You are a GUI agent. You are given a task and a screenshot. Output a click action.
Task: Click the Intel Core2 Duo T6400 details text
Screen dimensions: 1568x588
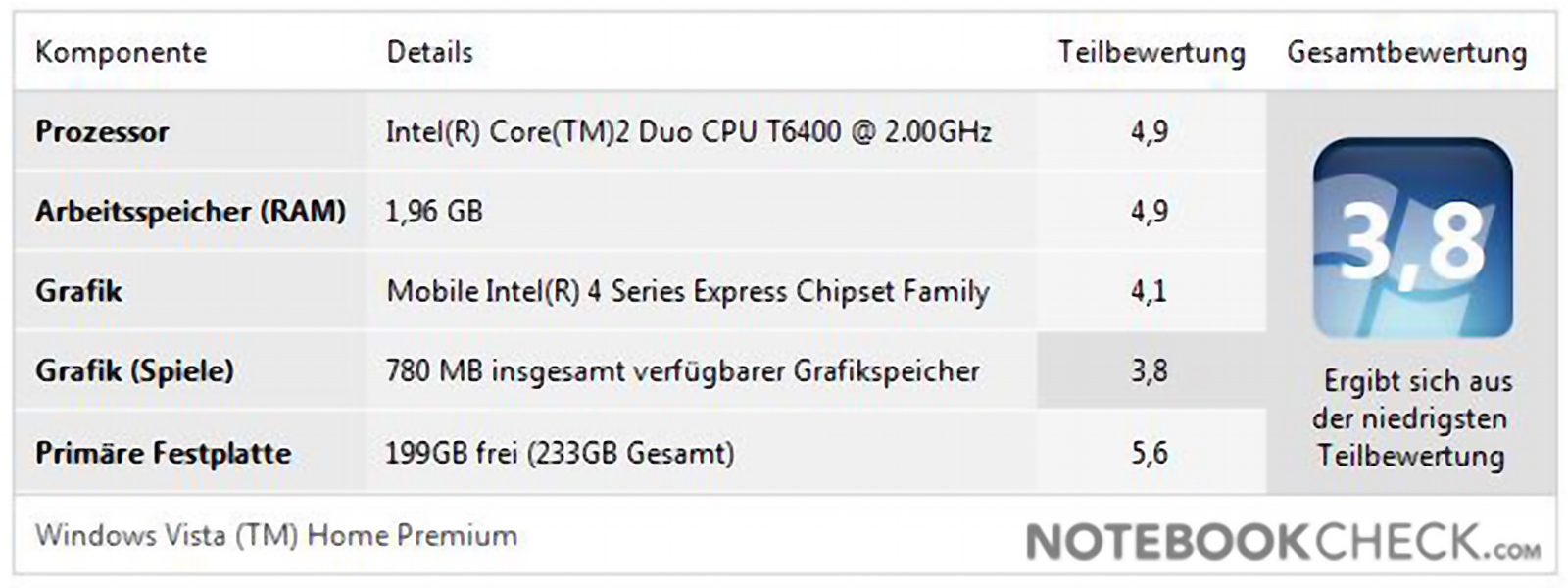coord(688,131)
